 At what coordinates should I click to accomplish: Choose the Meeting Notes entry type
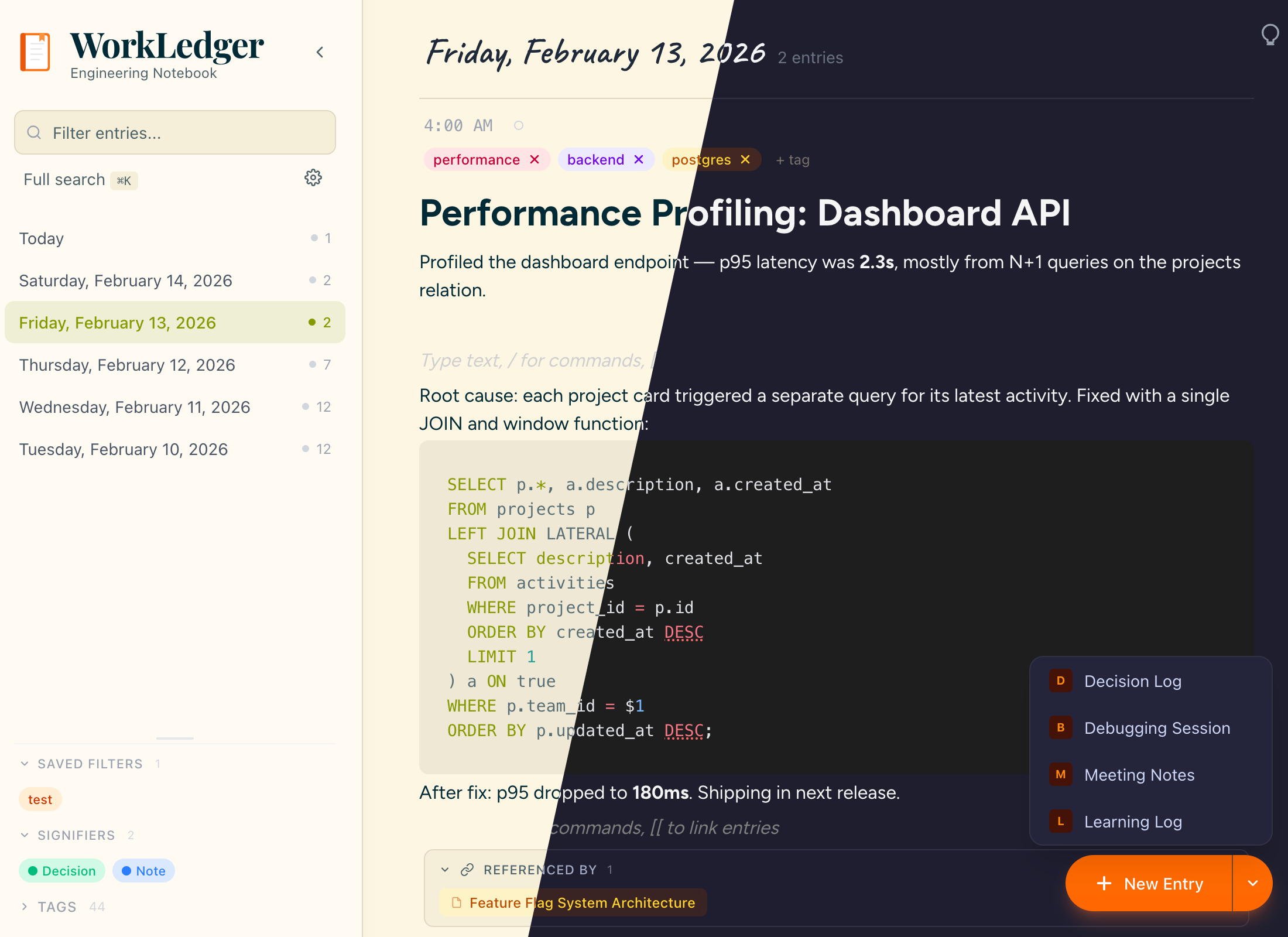point(1138,775)
